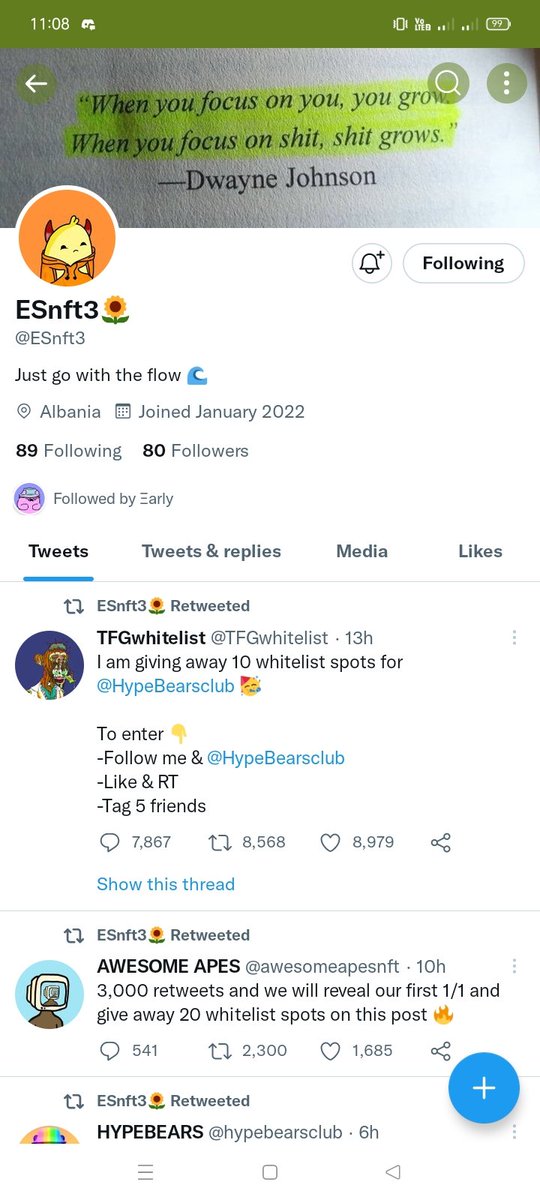The height and width of the screenshot is (1200, 540).
Task: Open options for the AWESOME APES tweet
Action: coord(514,966)
